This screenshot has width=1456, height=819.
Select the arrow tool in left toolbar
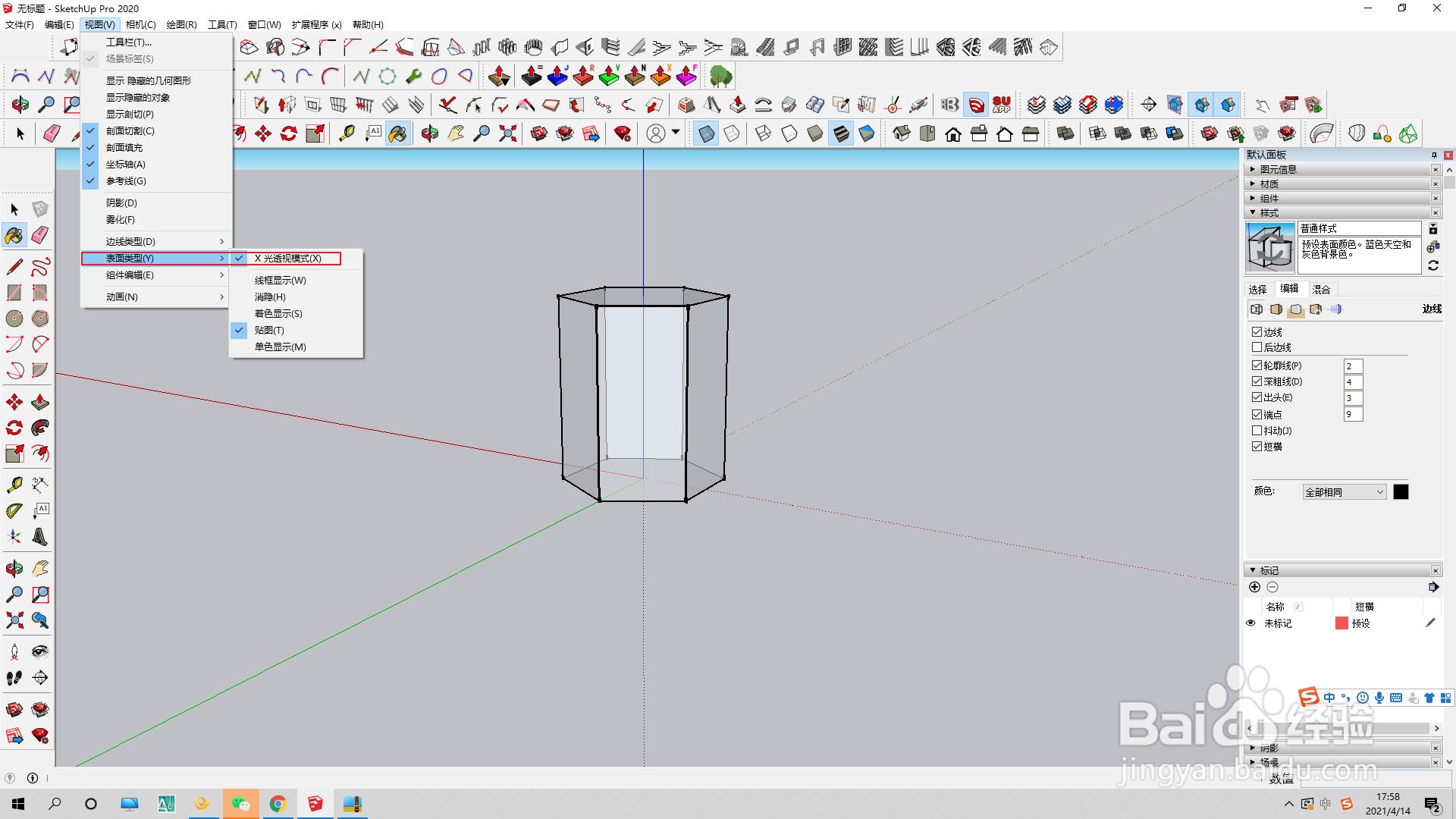click(14, 209)
